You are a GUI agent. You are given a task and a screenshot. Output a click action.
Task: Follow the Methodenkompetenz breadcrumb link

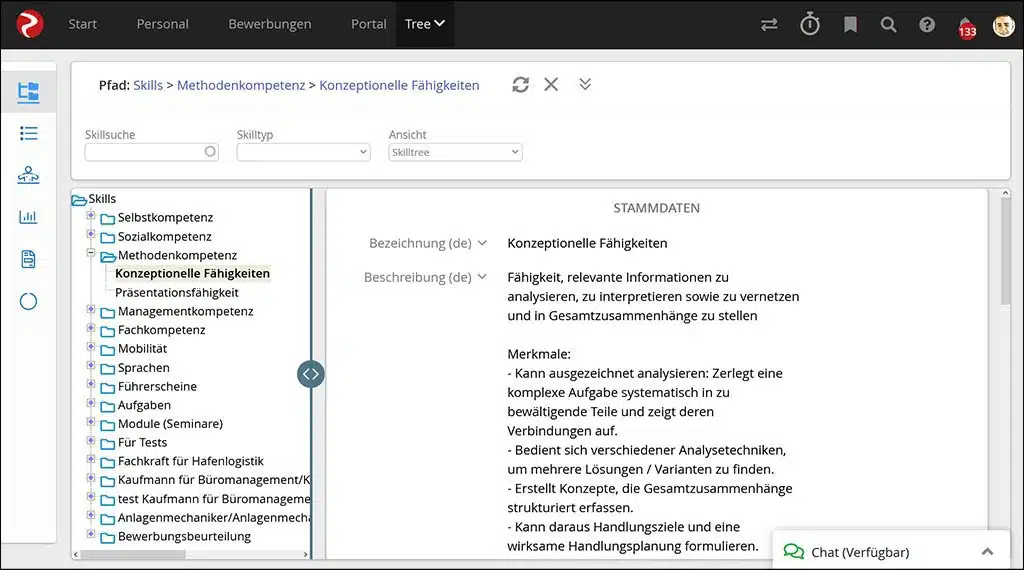coord(241,86)
